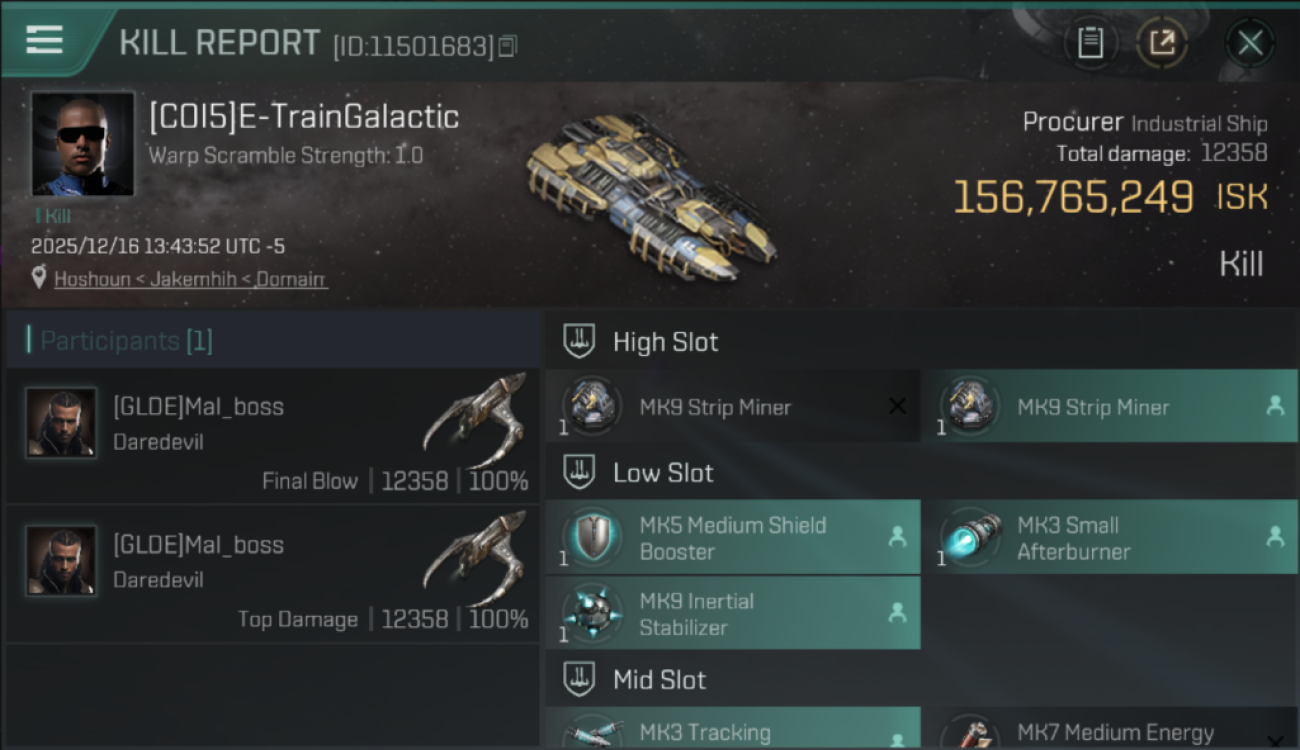Open the Domain region link
The image size is (1300, 750).
point(291,279)
